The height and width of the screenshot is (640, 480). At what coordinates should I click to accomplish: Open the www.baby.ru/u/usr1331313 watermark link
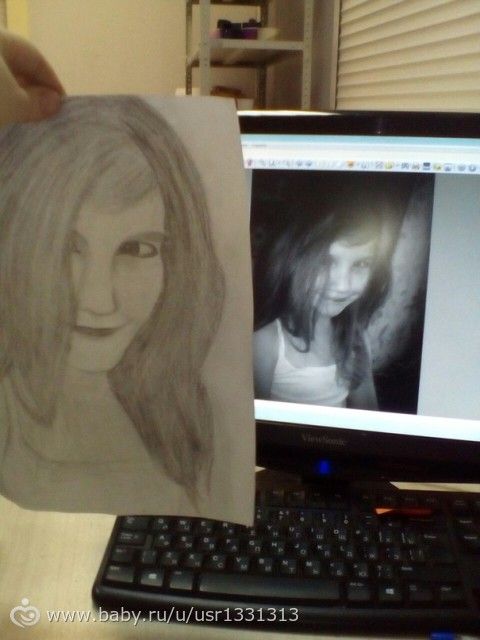173,615
